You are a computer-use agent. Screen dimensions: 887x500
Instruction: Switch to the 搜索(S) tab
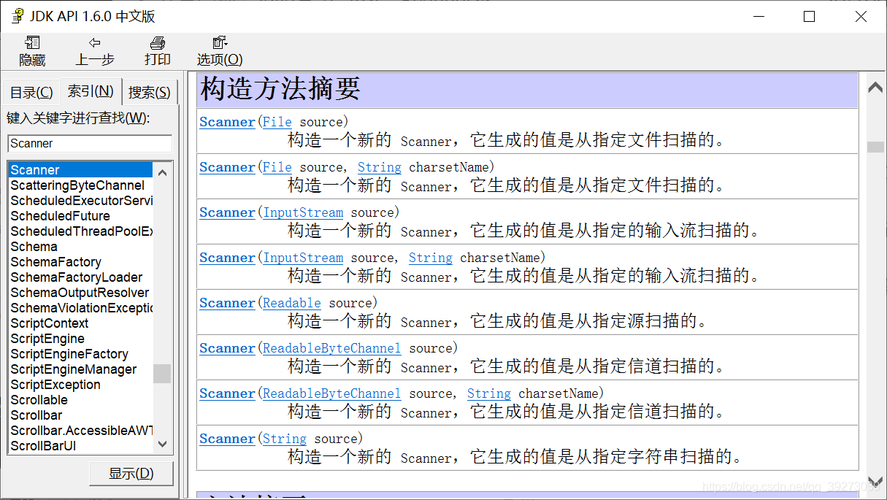point(149,92)
